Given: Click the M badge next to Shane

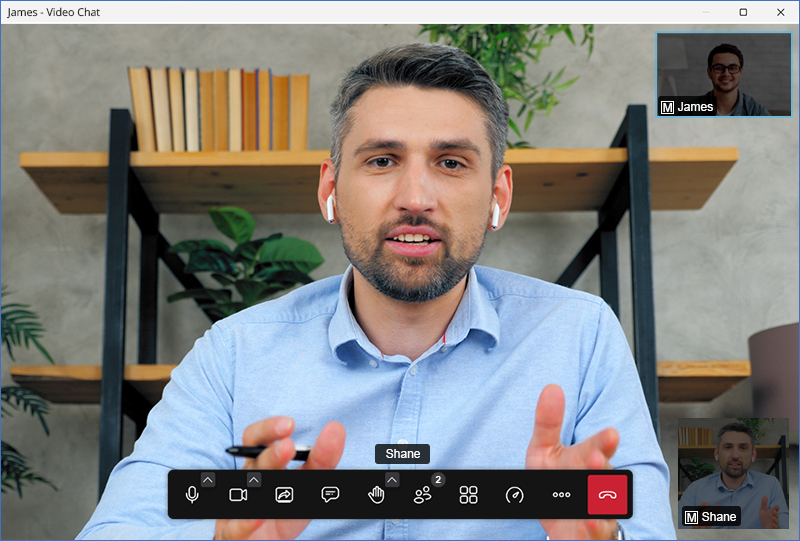Looking at the screenshot, I should (x=691, y=517).
